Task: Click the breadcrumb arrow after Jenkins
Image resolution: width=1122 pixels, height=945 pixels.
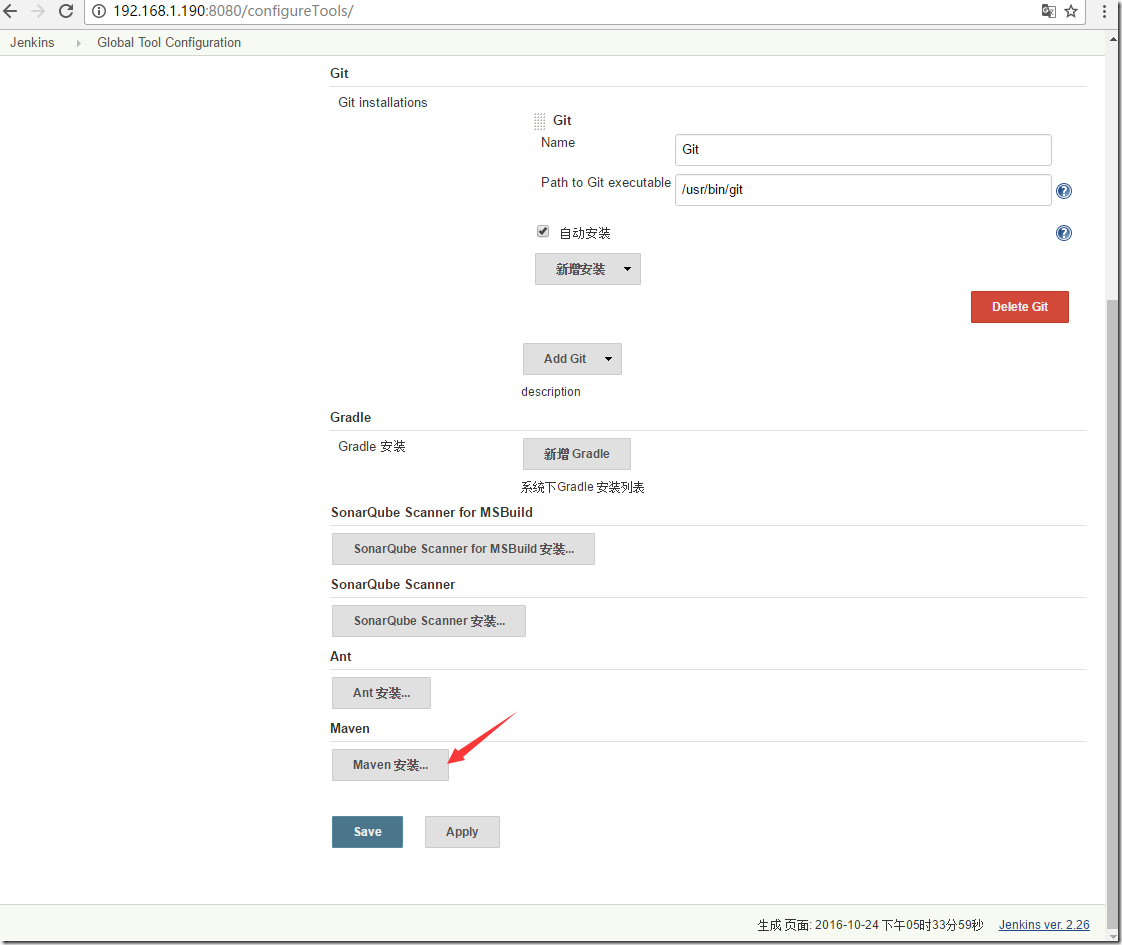Action: [x=78, y=43]
